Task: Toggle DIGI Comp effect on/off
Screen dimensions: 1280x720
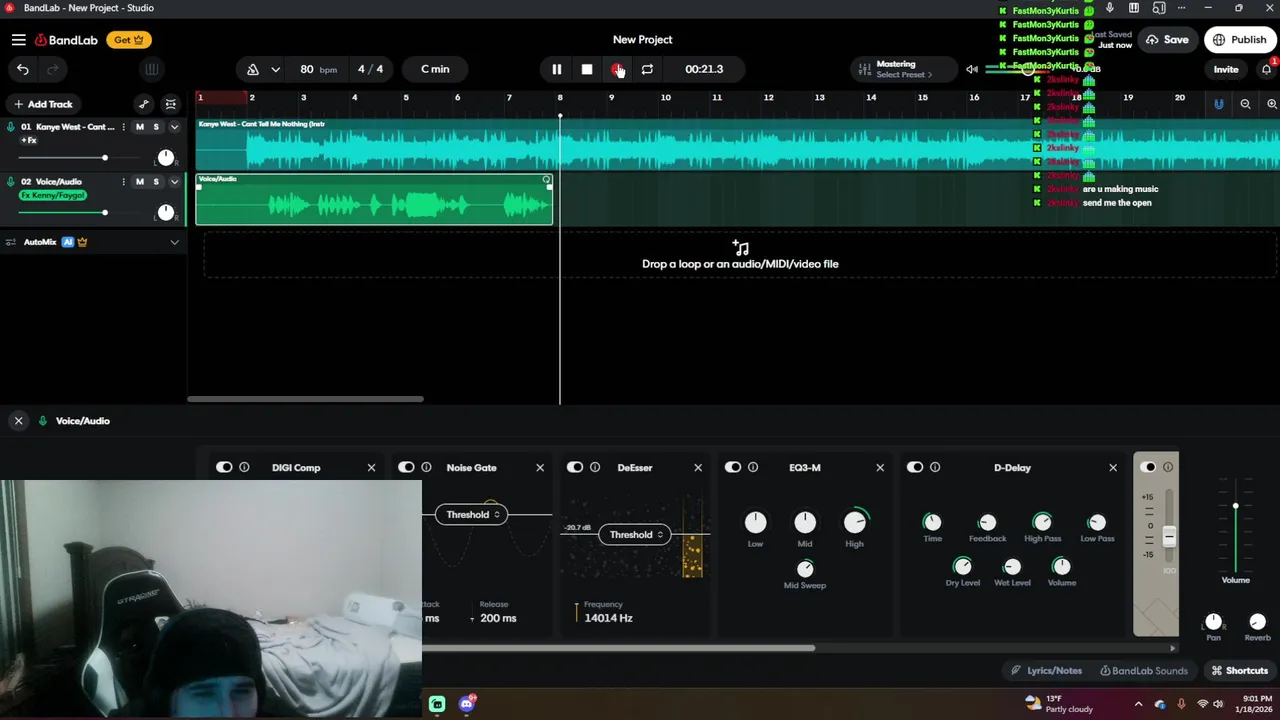Action: [x=224, y=467]
